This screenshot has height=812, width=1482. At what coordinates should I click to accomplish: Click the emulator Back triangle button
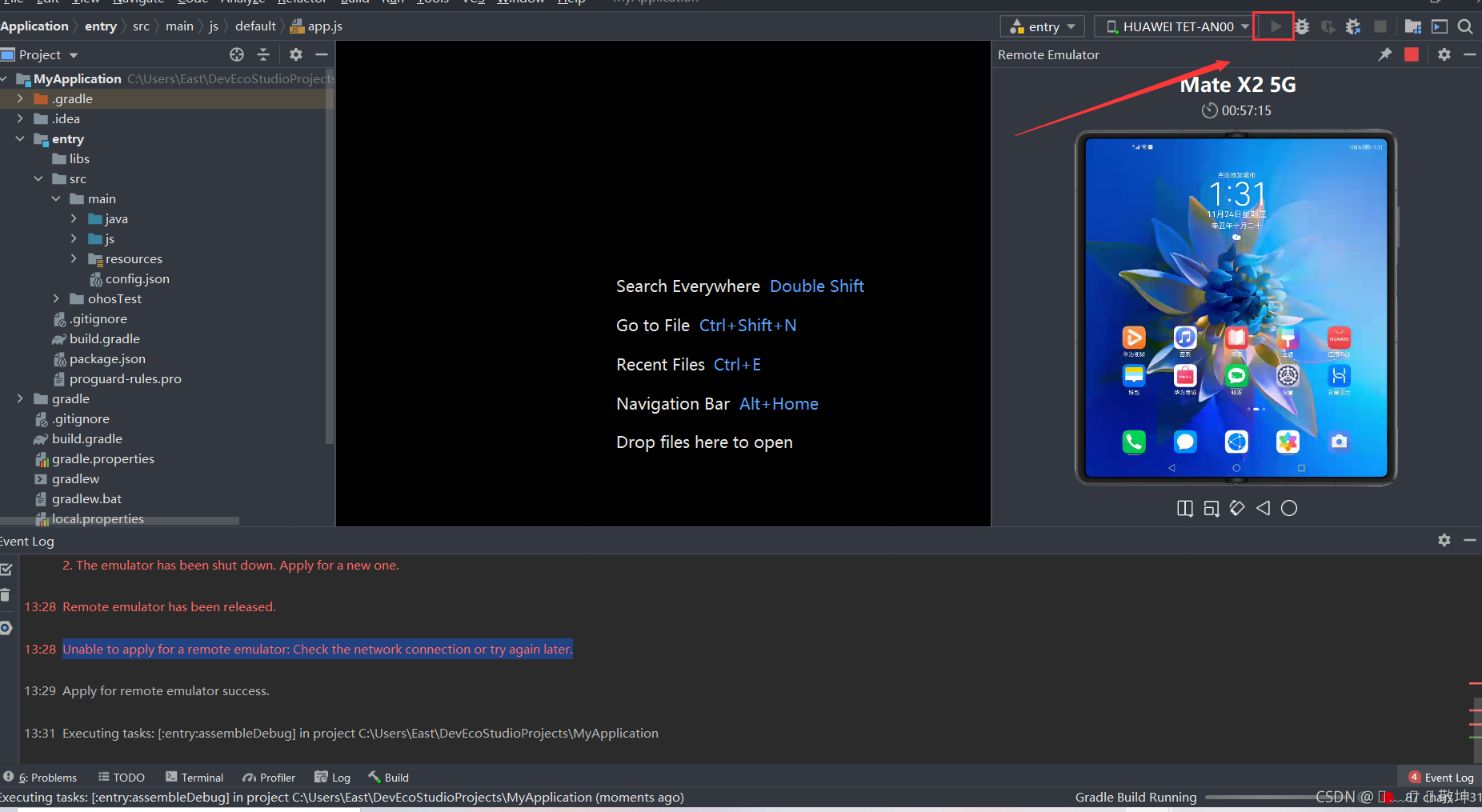(1263, 508)
